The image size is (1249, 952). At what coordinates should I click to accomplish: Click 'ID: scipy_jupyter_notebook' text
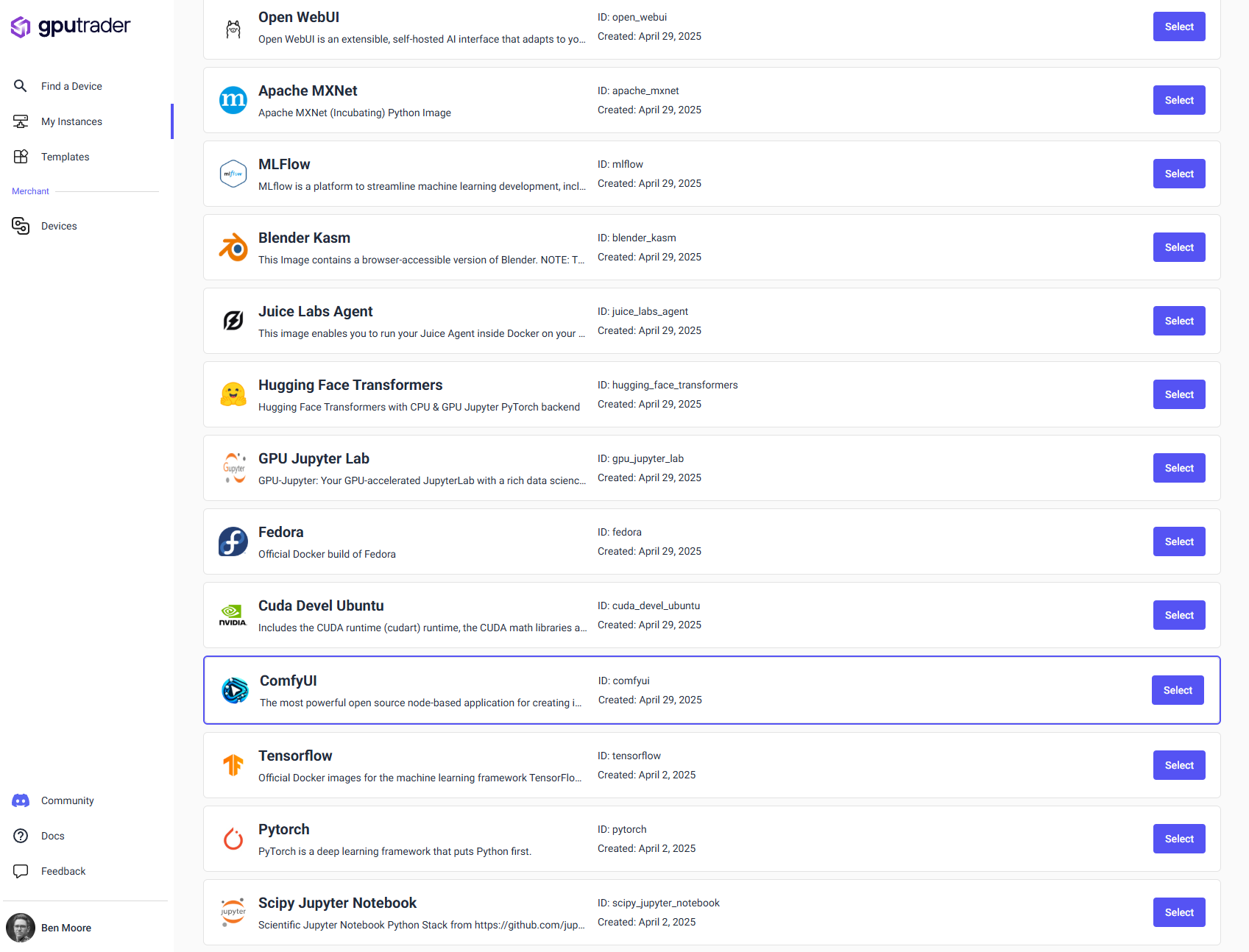pyautogui.click(x=659, y=903)
